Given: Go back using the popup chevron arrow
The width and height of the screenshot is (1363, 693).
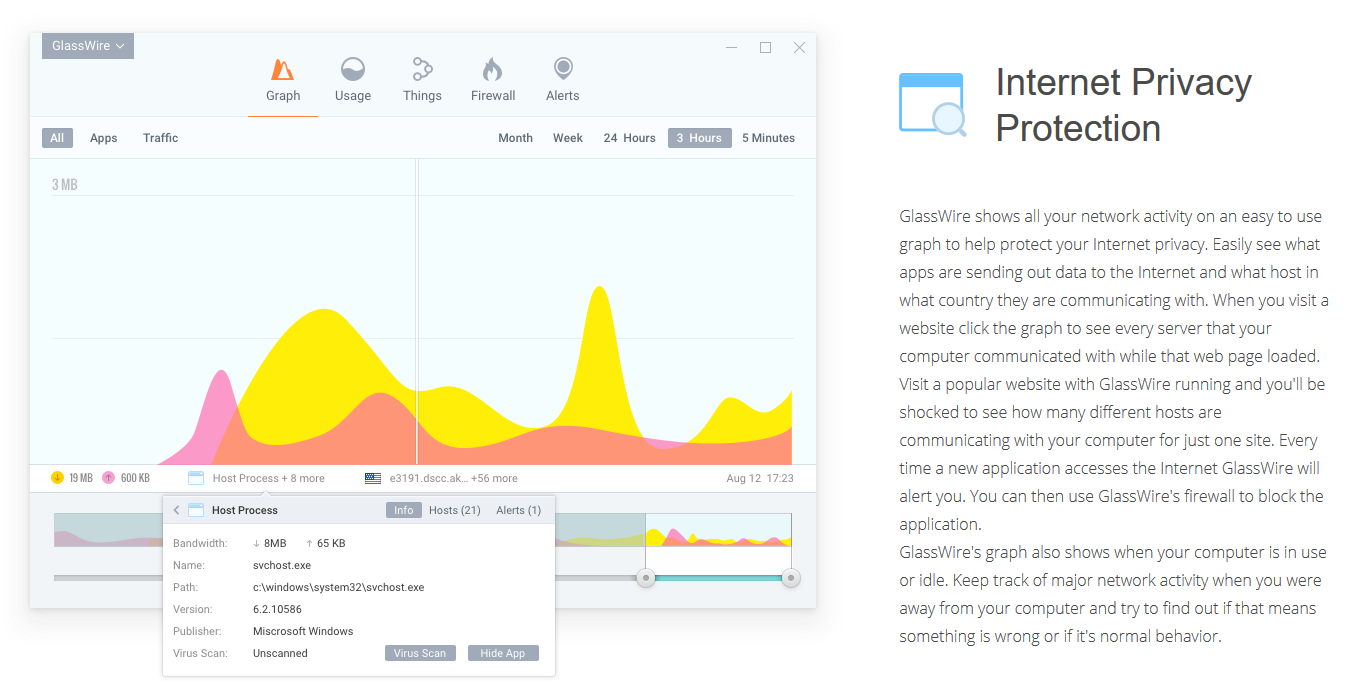Looking at the screenshot, I should tap(176, 510).
